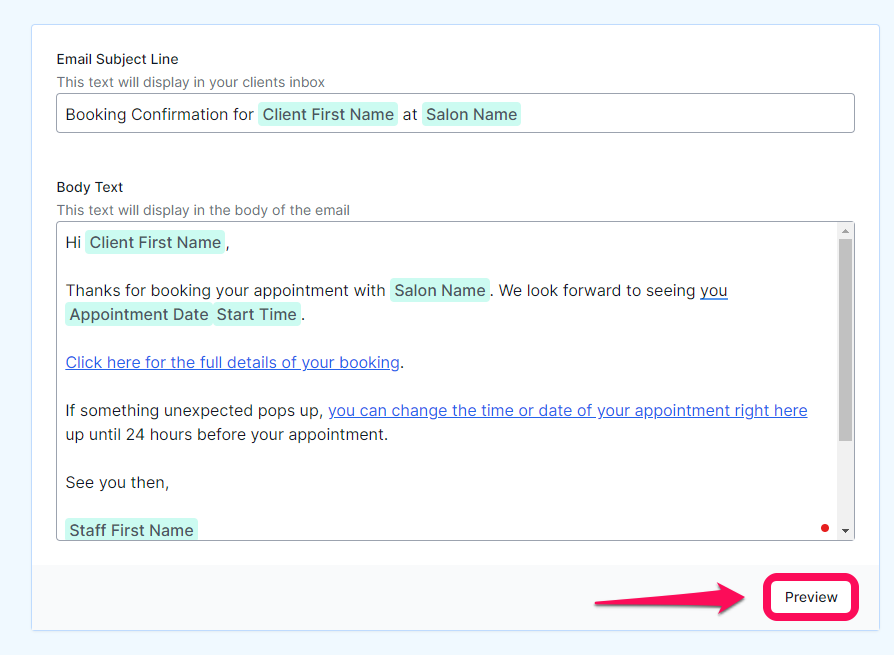Click the Preview button
This screenshot has height=655, width=894.
(810, 597)
